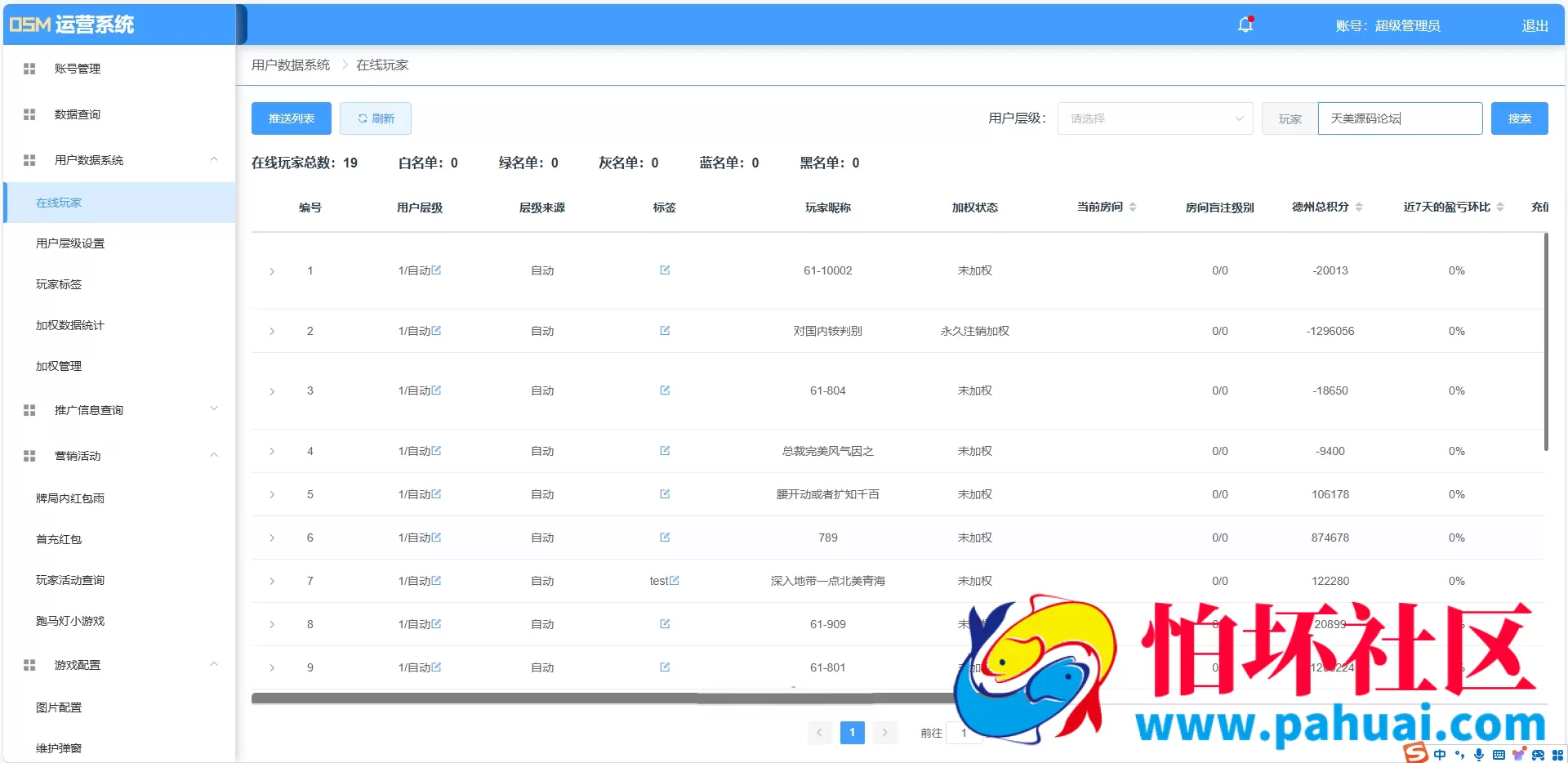The image size is (1568, 763).
Task: Click the 数据查询 grid icon
Action: [x=29, y=114]
